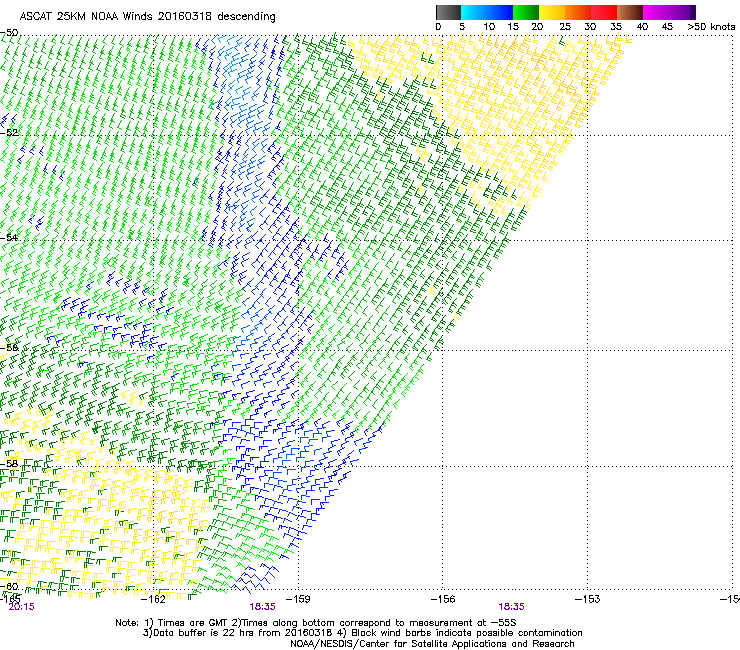Screen dimensions: 740x650
Task: Click the '-159' longitude axis label
Action: point(298,599)
